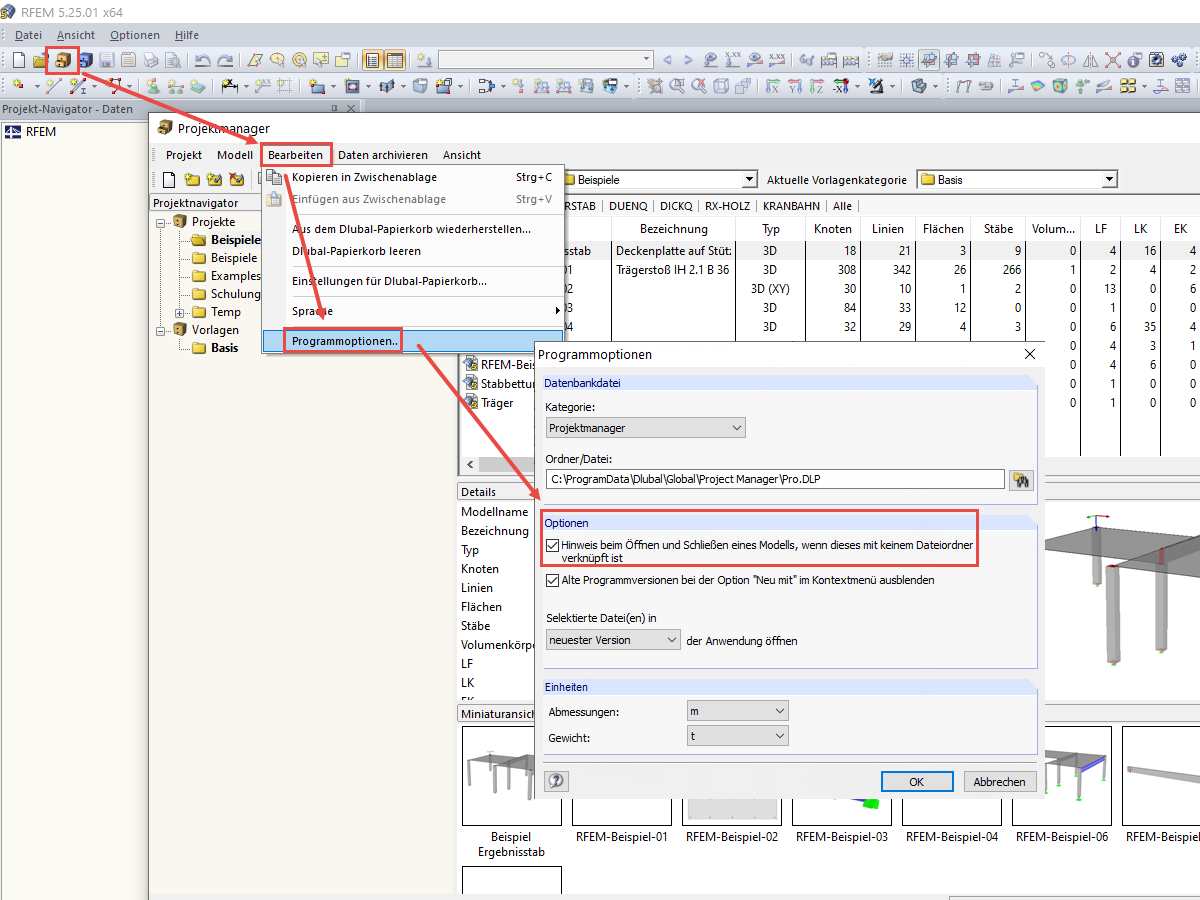This screenshot has height=900, width=1200.
Task: Toggle the Tables panel icon in RFEM toolbar
Action: [395, 60]
